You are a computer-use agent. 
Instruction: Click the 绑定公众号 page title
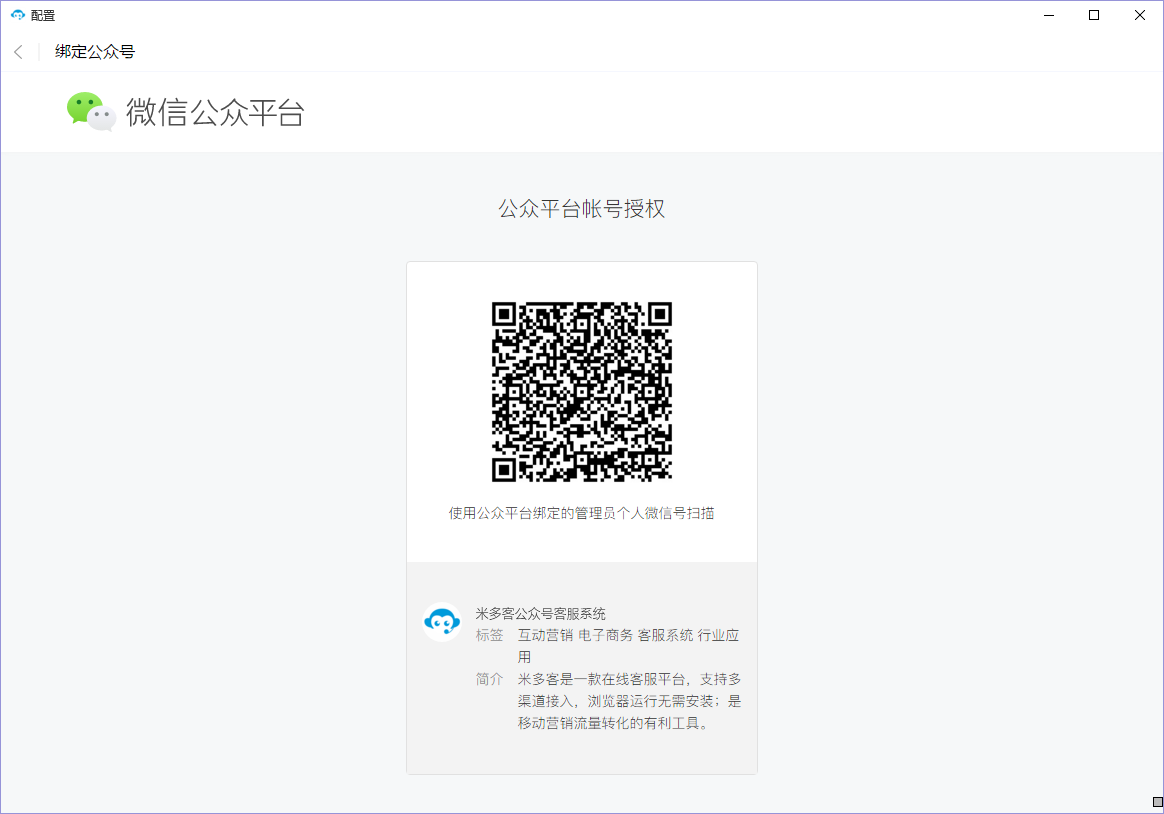(95, 52)
